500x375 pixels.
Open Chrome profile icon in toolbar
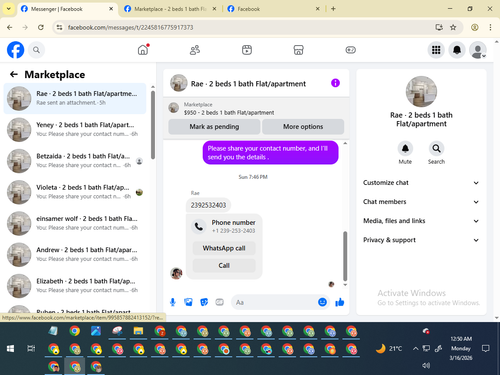pyautogui.click(x=475, y=27)
